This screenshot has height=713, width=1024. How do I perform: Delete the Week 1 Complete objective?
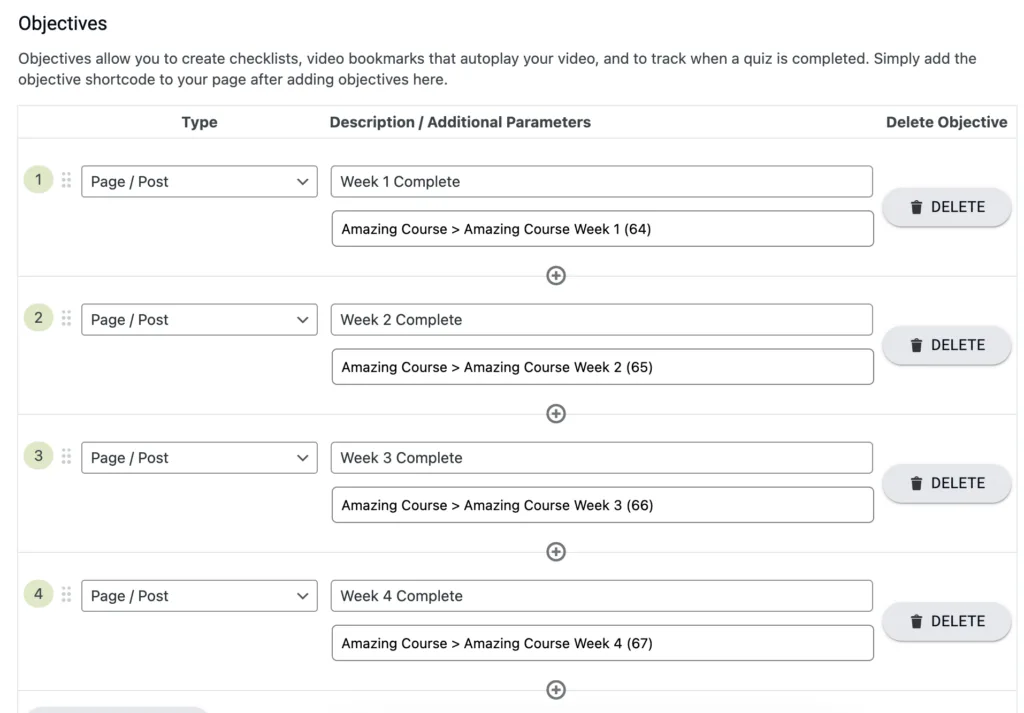pyautogui.click(x=946, y=207)
